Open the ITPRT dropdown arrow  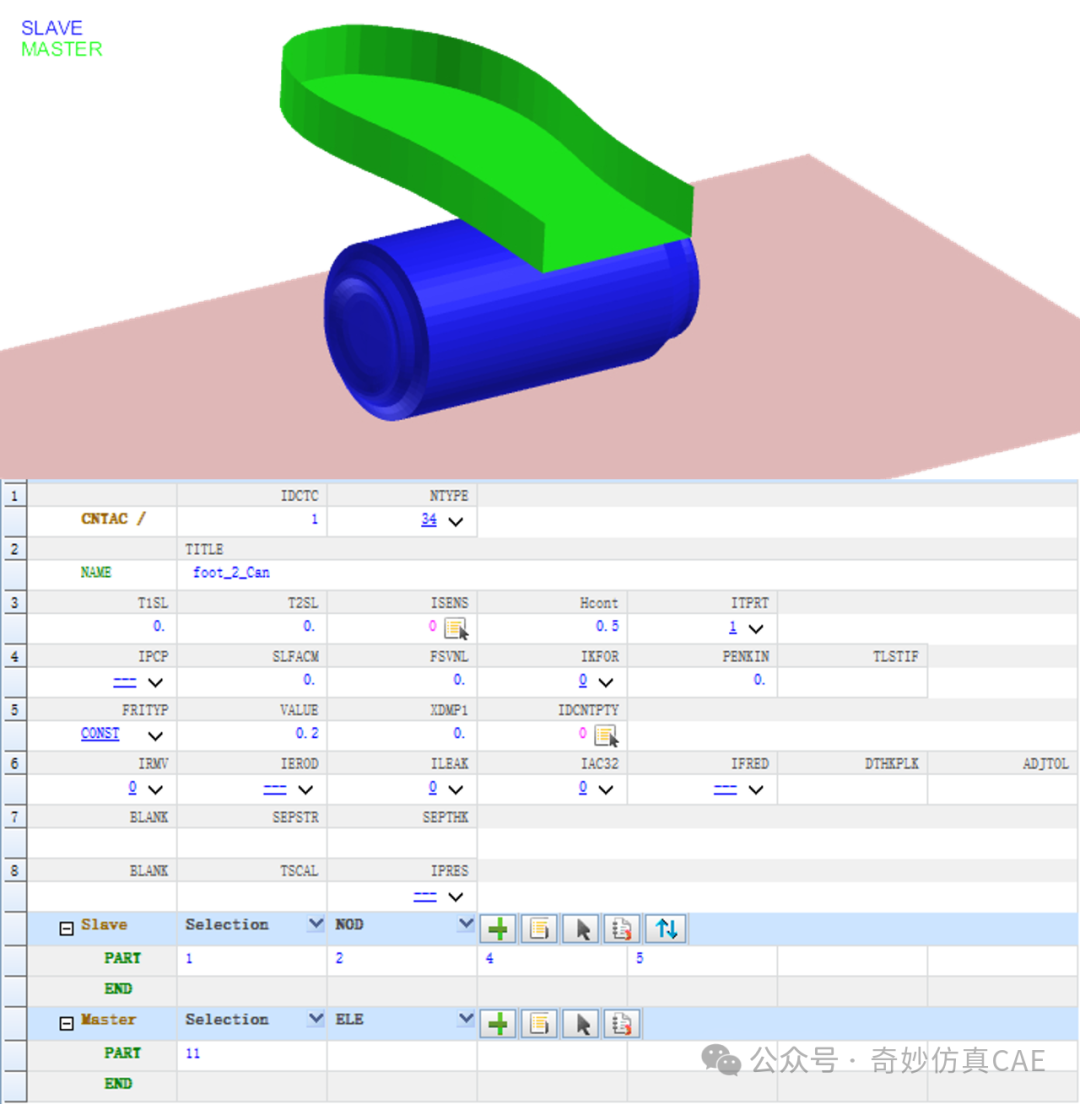point(755,629)
